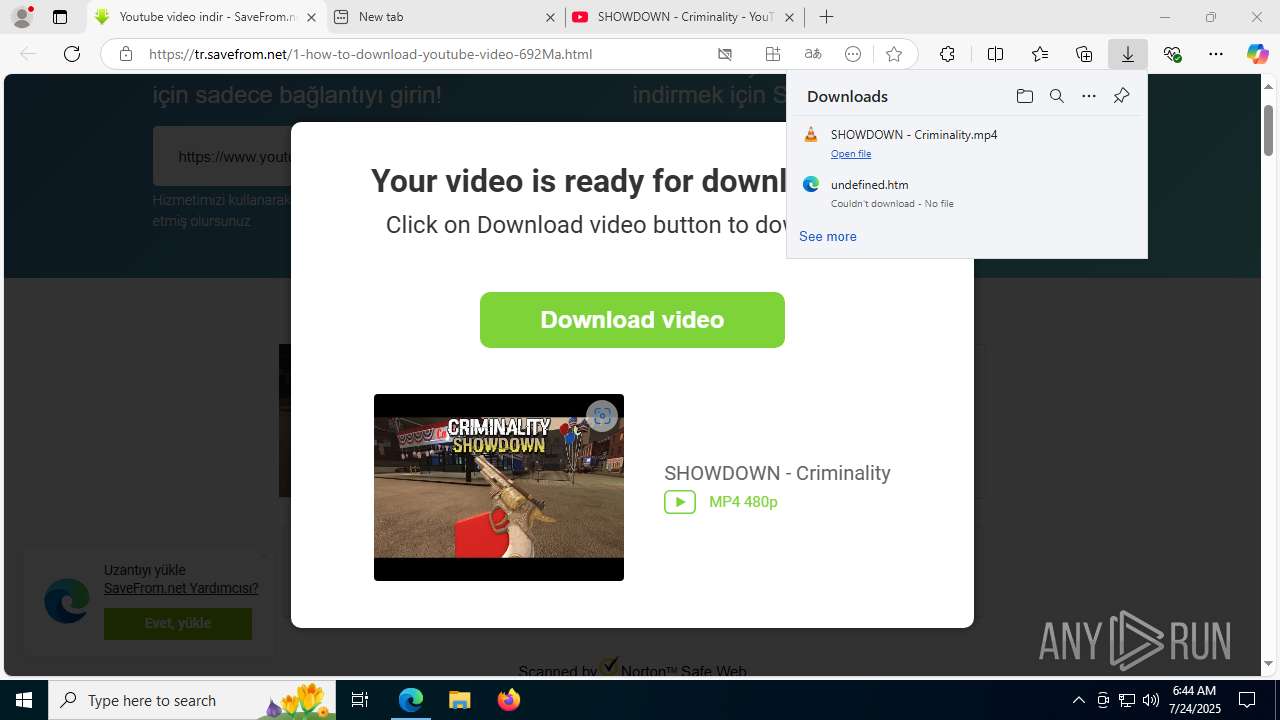Click scrollbar down arrow

(x=1268, y=663)
